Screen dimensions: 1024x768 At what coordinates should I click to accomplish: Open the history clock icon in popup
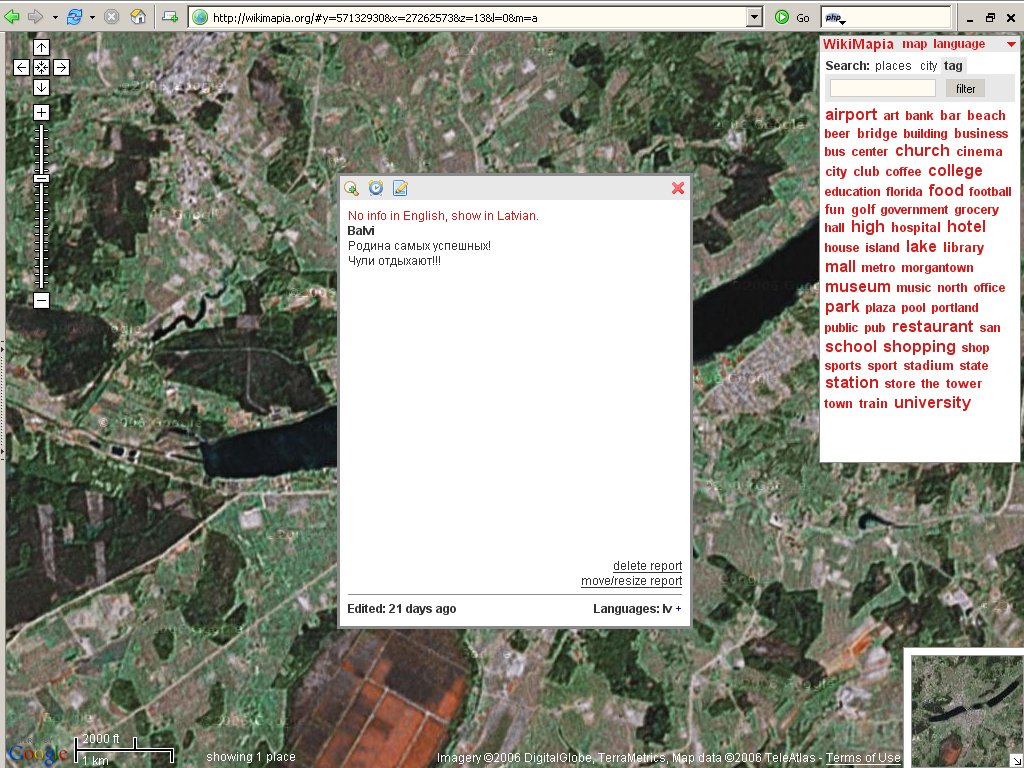click(376, 188)
